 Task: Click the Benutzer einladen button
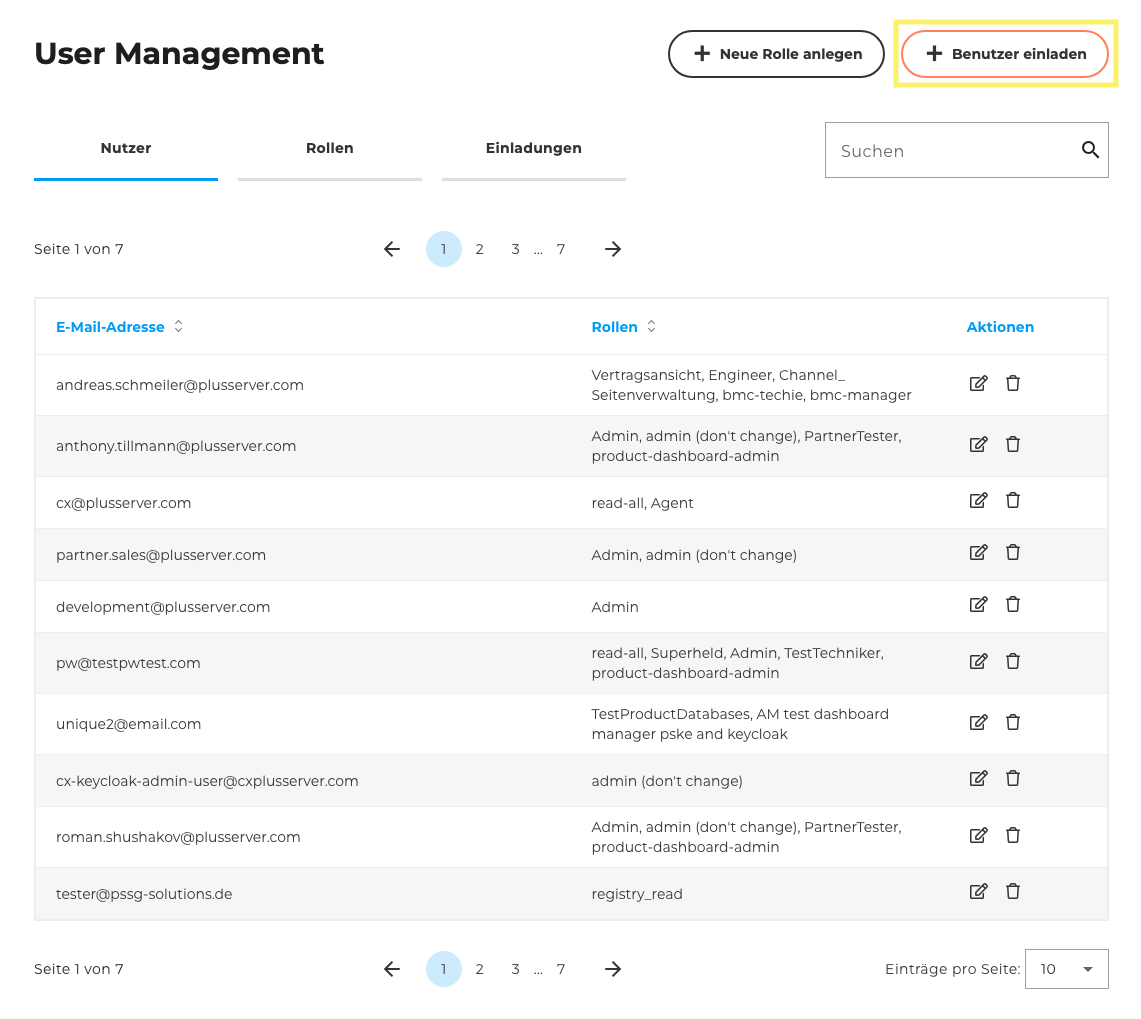[x=1004, y=54]
